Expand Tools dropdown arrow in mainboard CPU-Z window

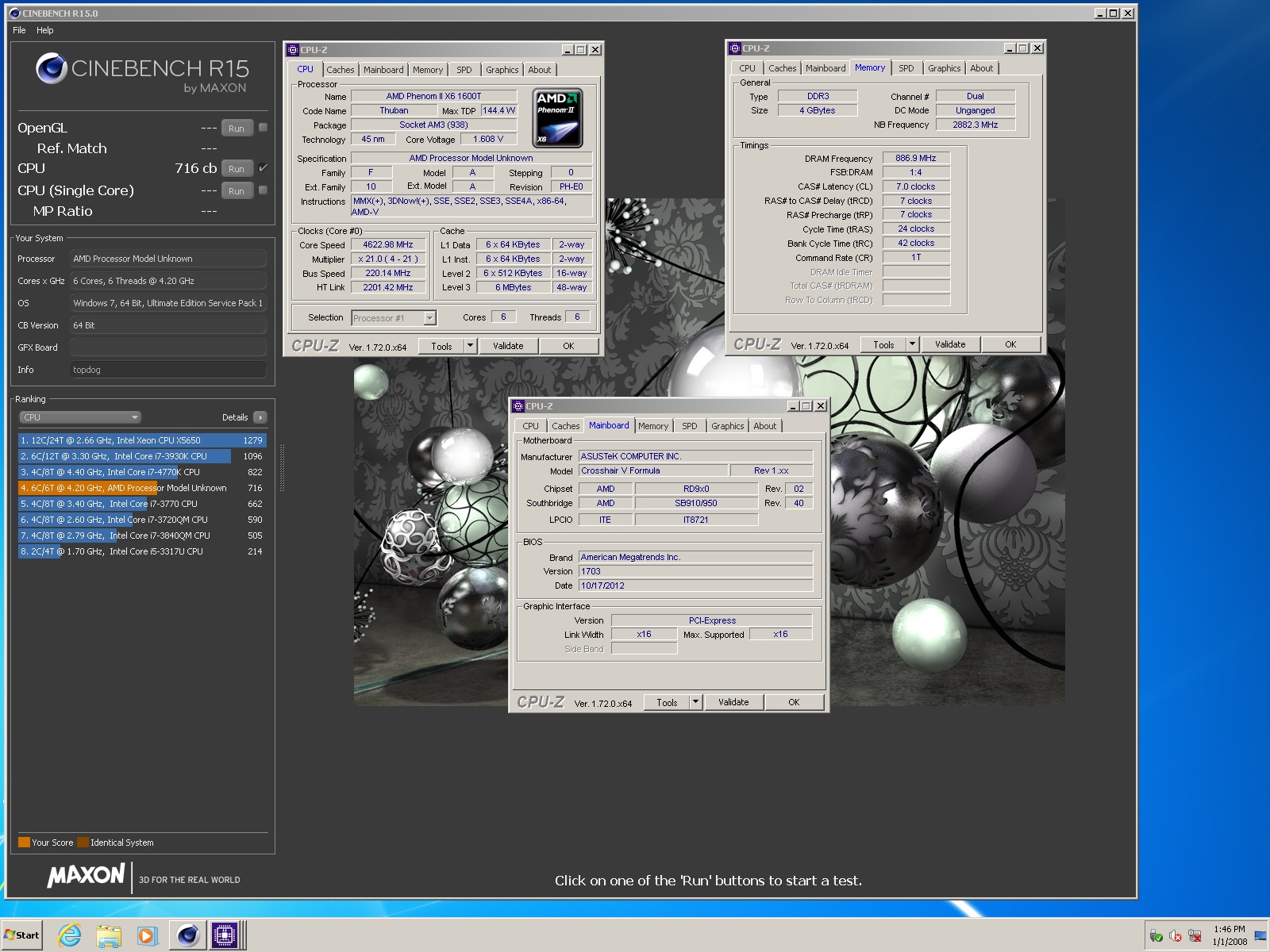coord(695,702)
